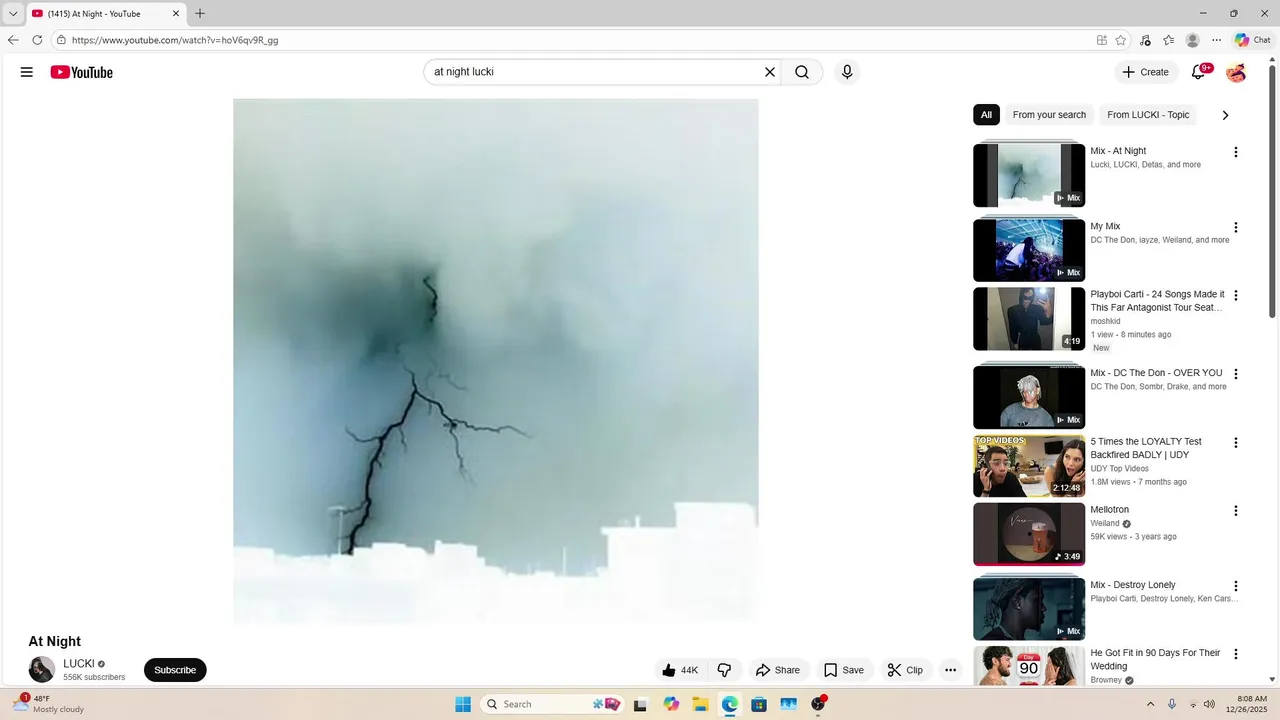Go back with browser back arrow
Viewport: 1280px width, 720px height.
pyautogui.click(x=13, y=40)
